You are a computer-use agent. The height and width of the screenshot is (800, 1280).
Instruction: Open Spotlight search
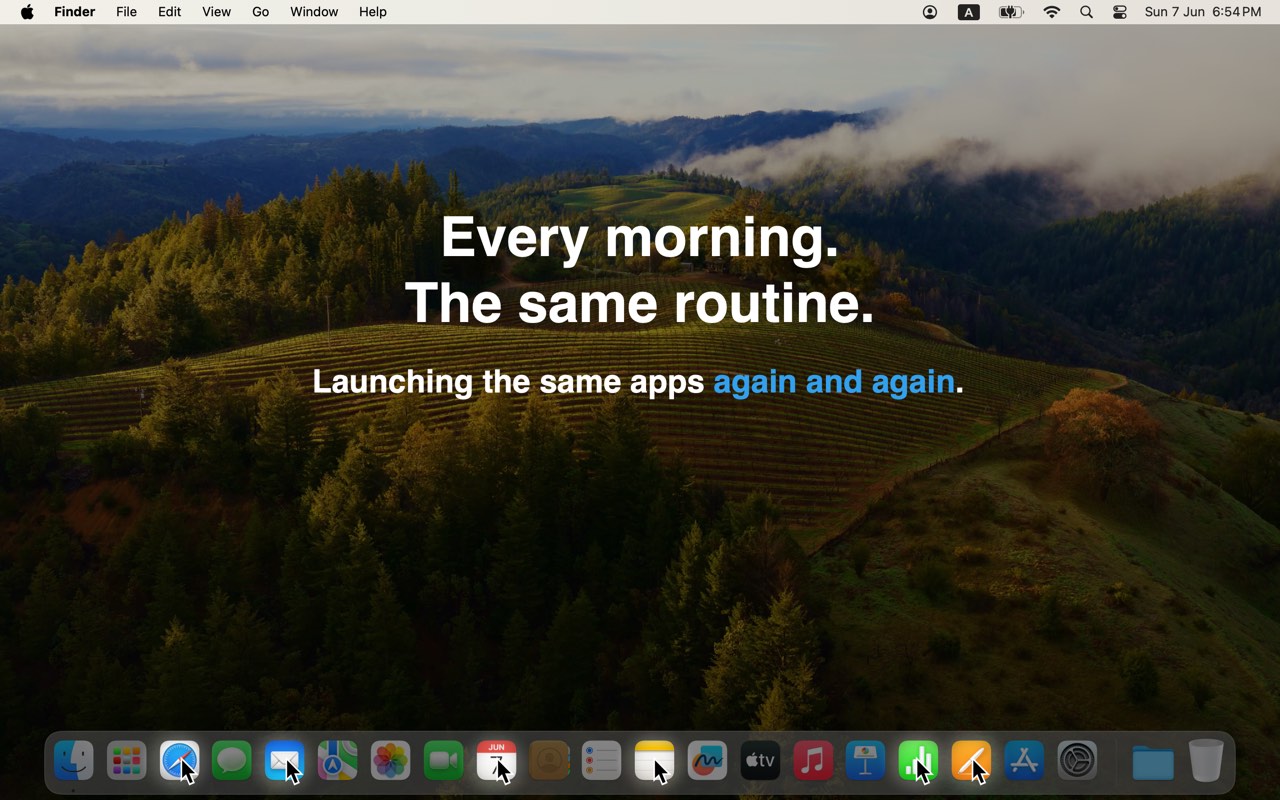point(1086,12)
